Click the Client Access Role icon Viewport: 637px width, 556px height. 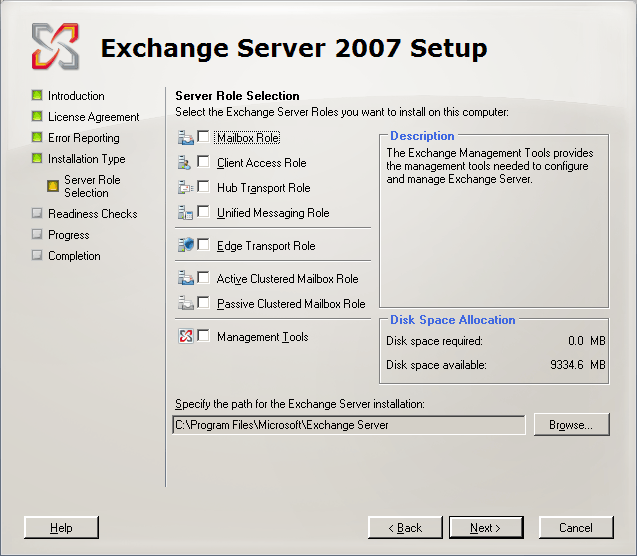184,162
